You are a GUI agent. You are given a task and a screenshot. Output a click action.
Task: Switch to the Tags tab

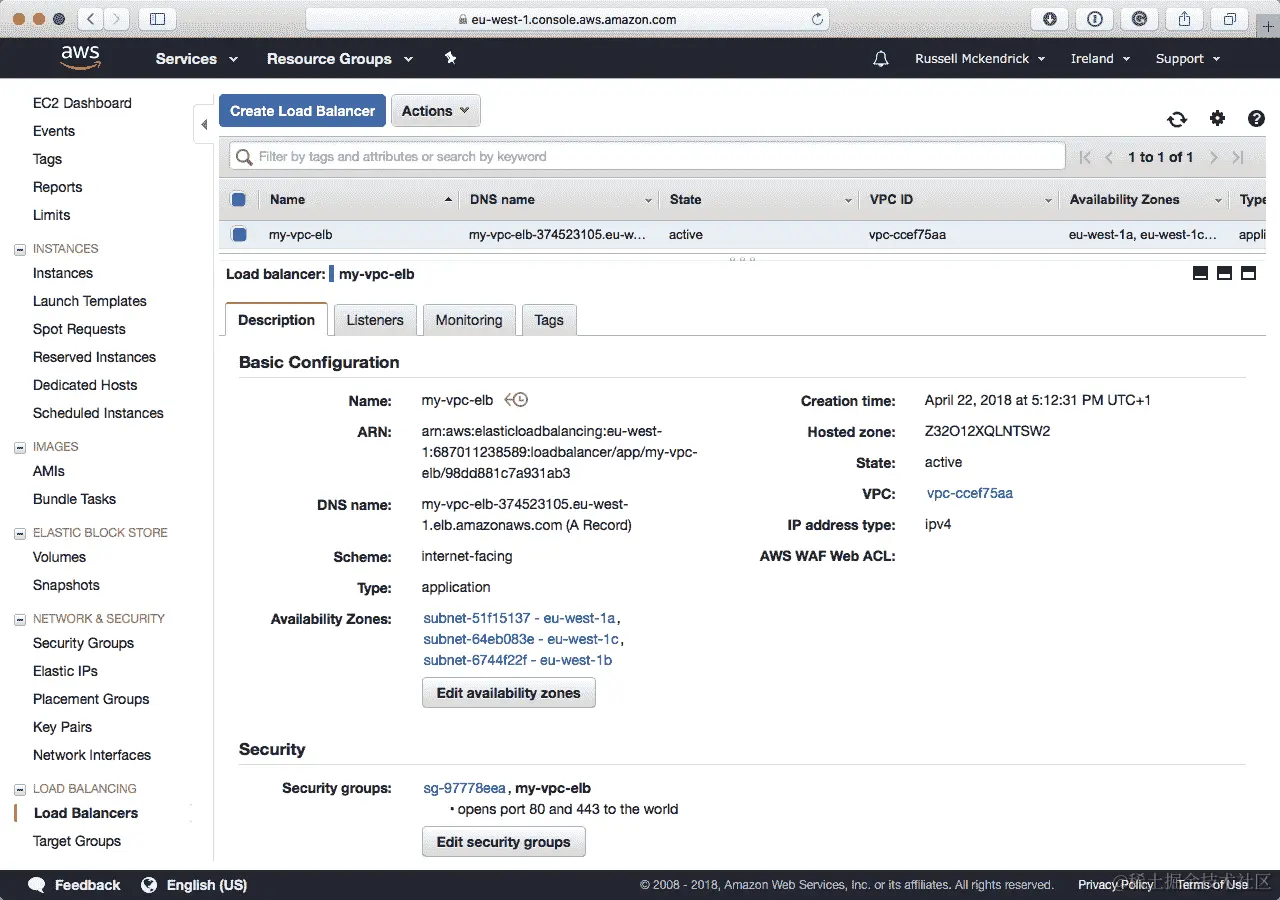coord(549,320)
